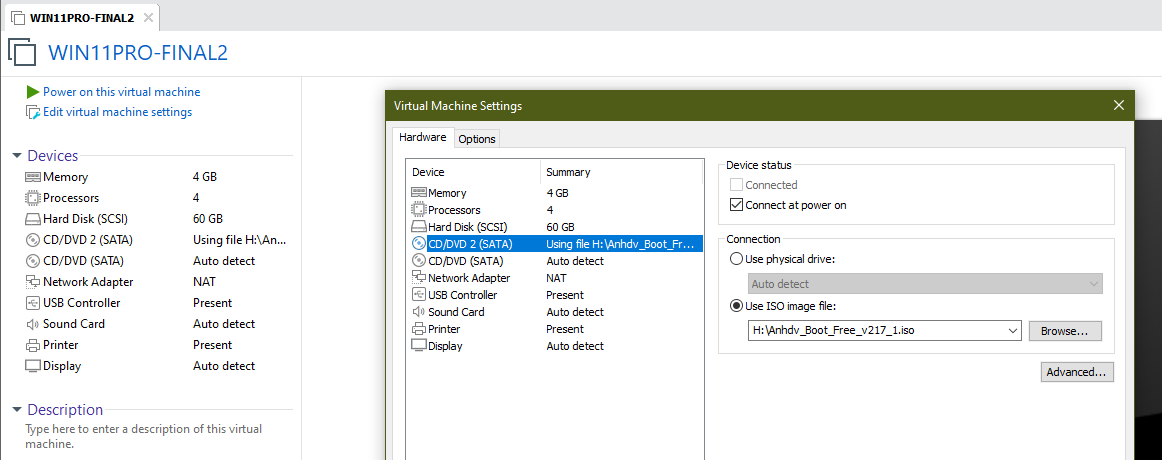The width and height of the screenshot is (1162, 460).
Task: Click the Memory icon in settings hardware list
Action: pyautogui.click(x=419, y=193)
